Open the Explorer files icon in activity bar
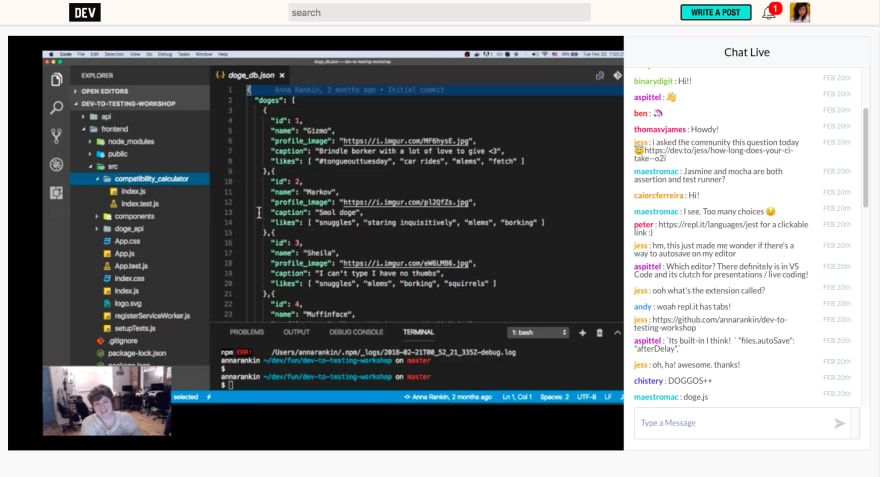 coord(56,80)
